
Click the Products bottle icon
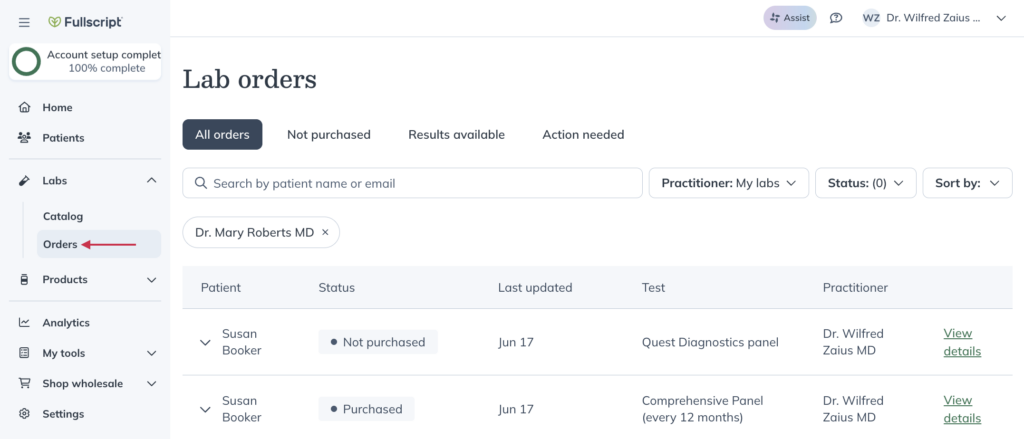coord(25,280)
